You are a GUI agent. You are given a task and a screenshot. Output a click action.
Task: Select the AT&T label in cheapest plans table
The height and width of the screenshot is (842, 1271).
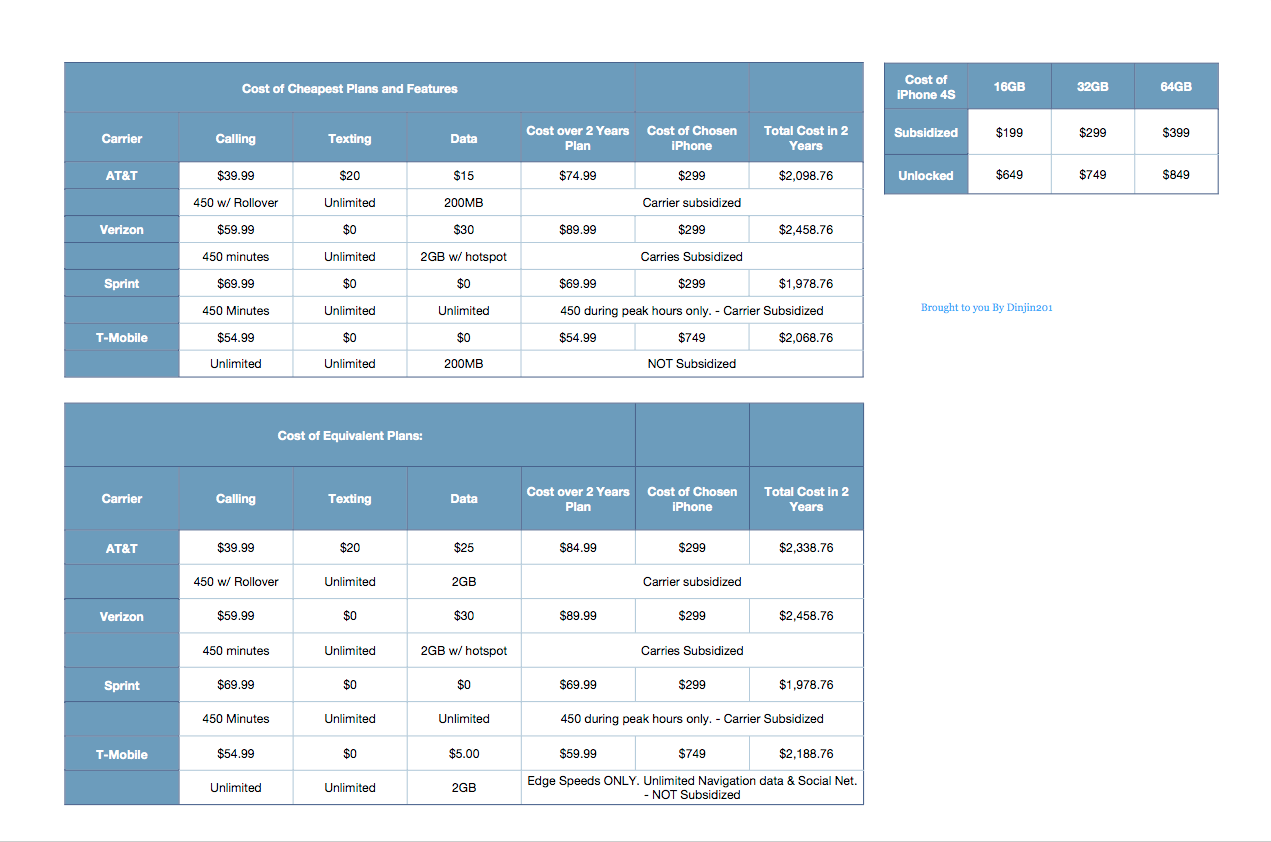(122, 176)
